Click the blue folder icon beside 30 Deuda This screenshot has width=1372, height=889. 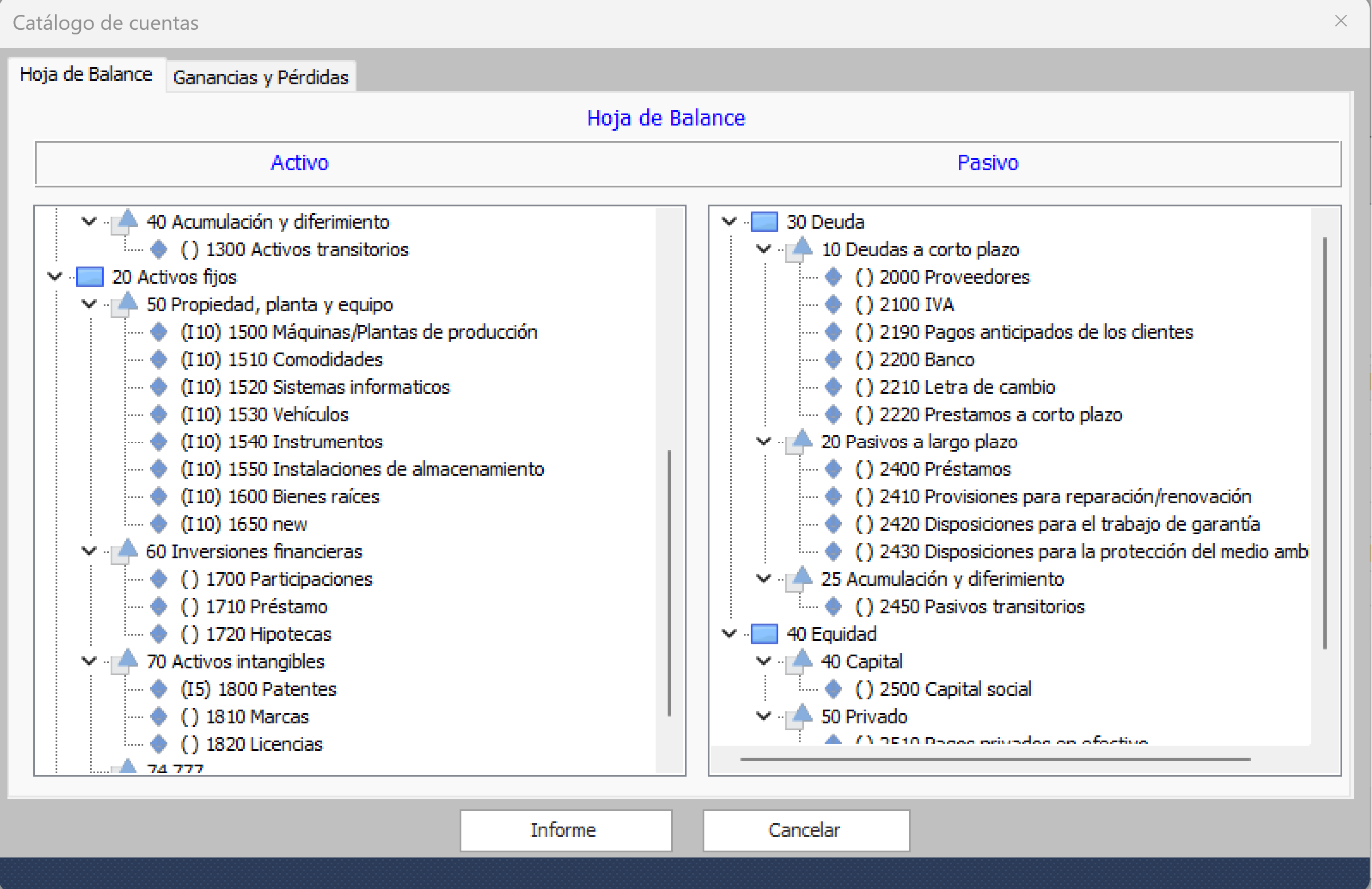click(x=765, y=222)
